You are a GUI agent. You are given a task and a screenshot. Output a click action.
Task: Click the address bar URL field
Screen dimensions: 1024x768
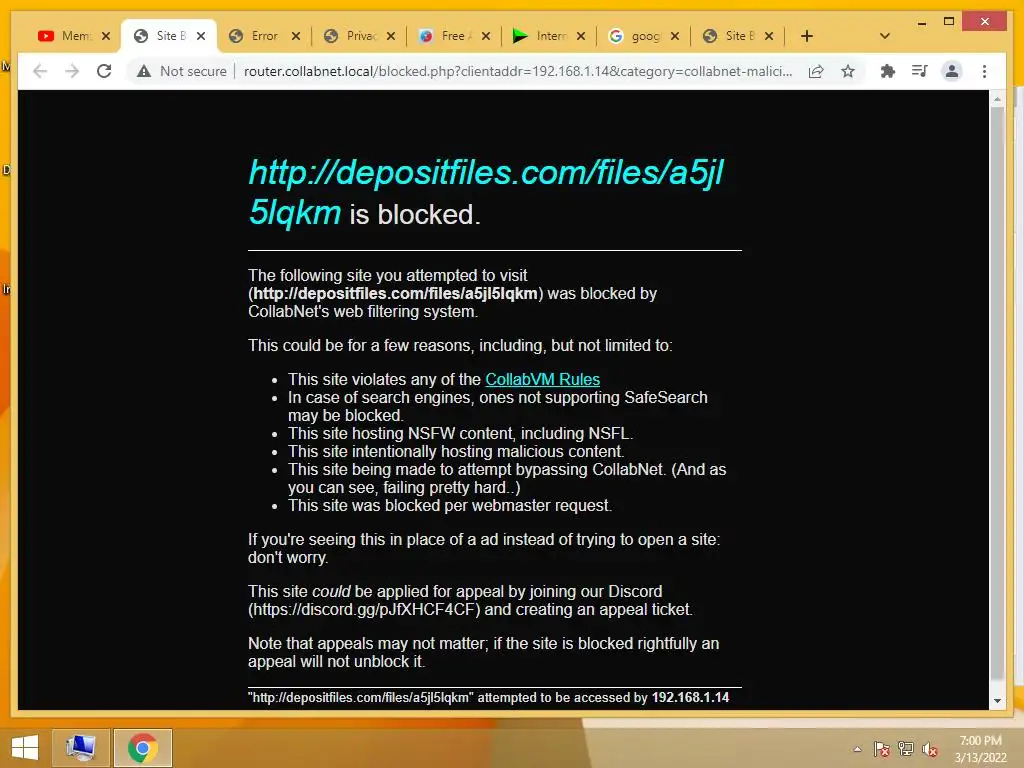click(x=518, y=71)
